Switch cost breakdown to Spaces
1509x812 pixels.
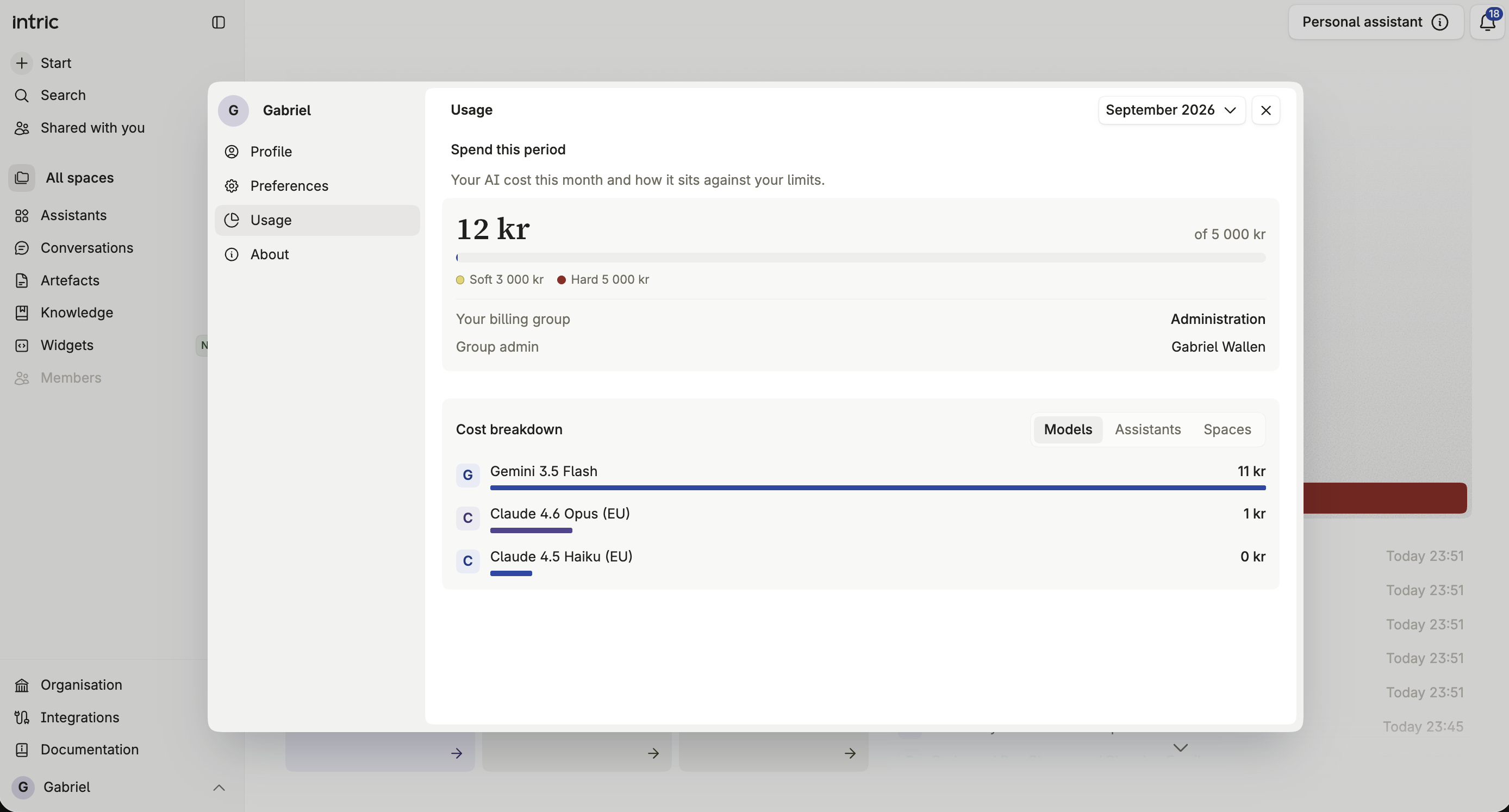1227,429
